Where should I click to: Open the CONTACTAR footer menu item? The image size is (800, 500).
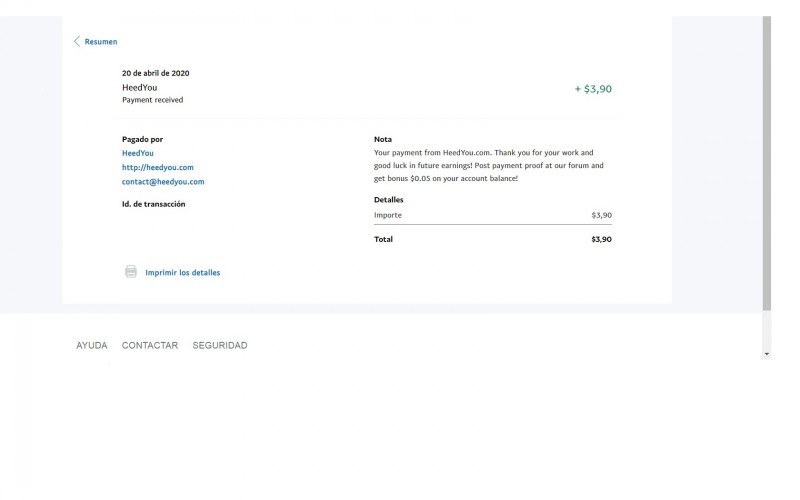(x=150, y=346)
